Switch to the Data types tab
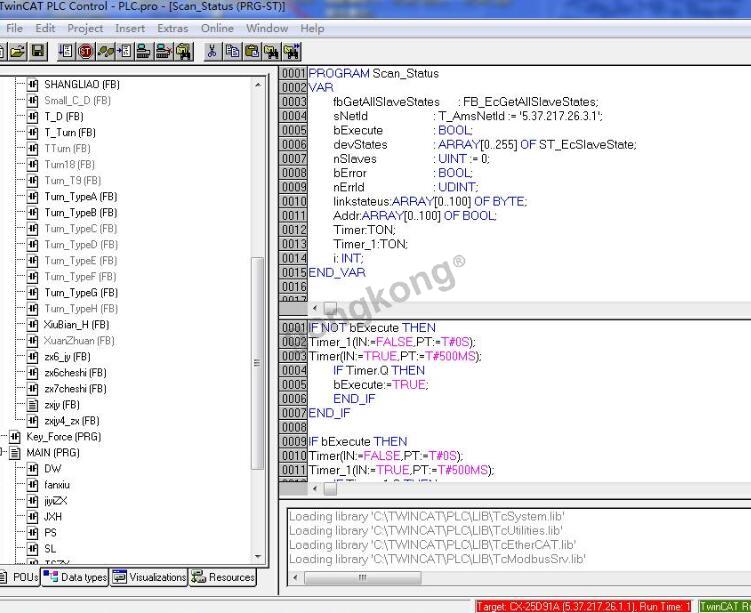751x613 pixels. click(x=75, y=577)
